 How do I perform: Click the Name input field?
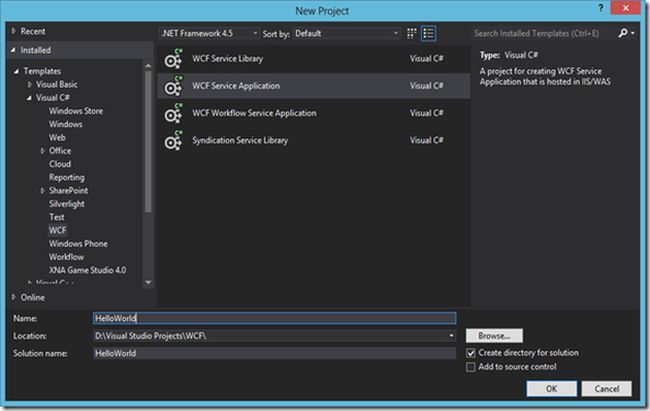point(274,318)
